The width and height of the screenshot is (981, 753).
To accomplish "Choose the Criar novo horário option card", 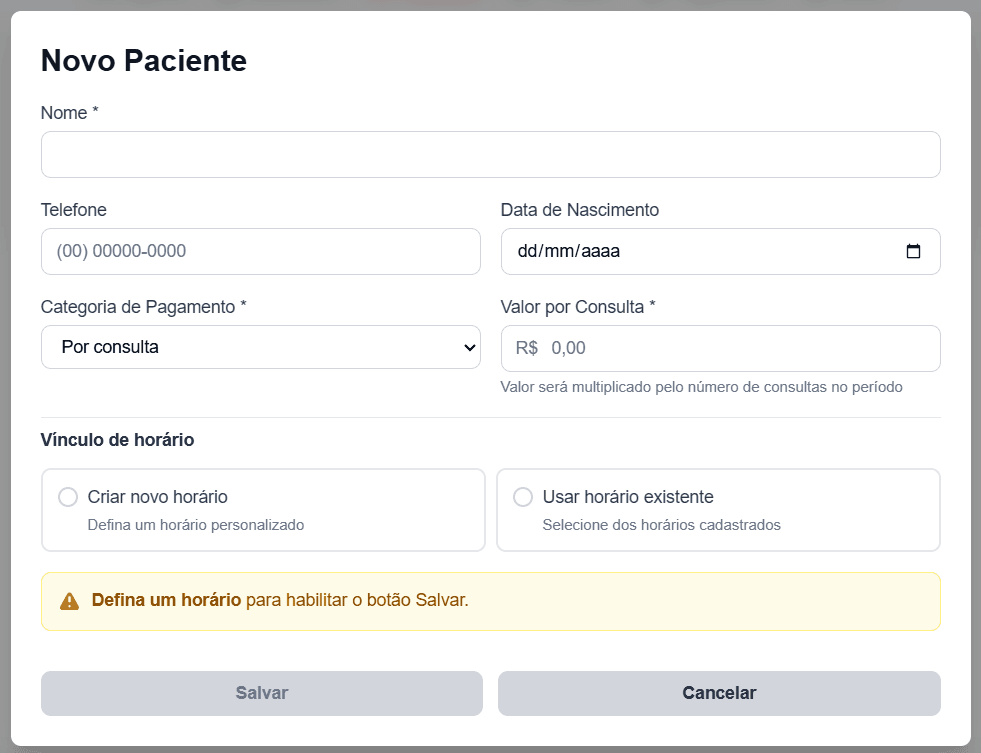I will click(262, 509).
